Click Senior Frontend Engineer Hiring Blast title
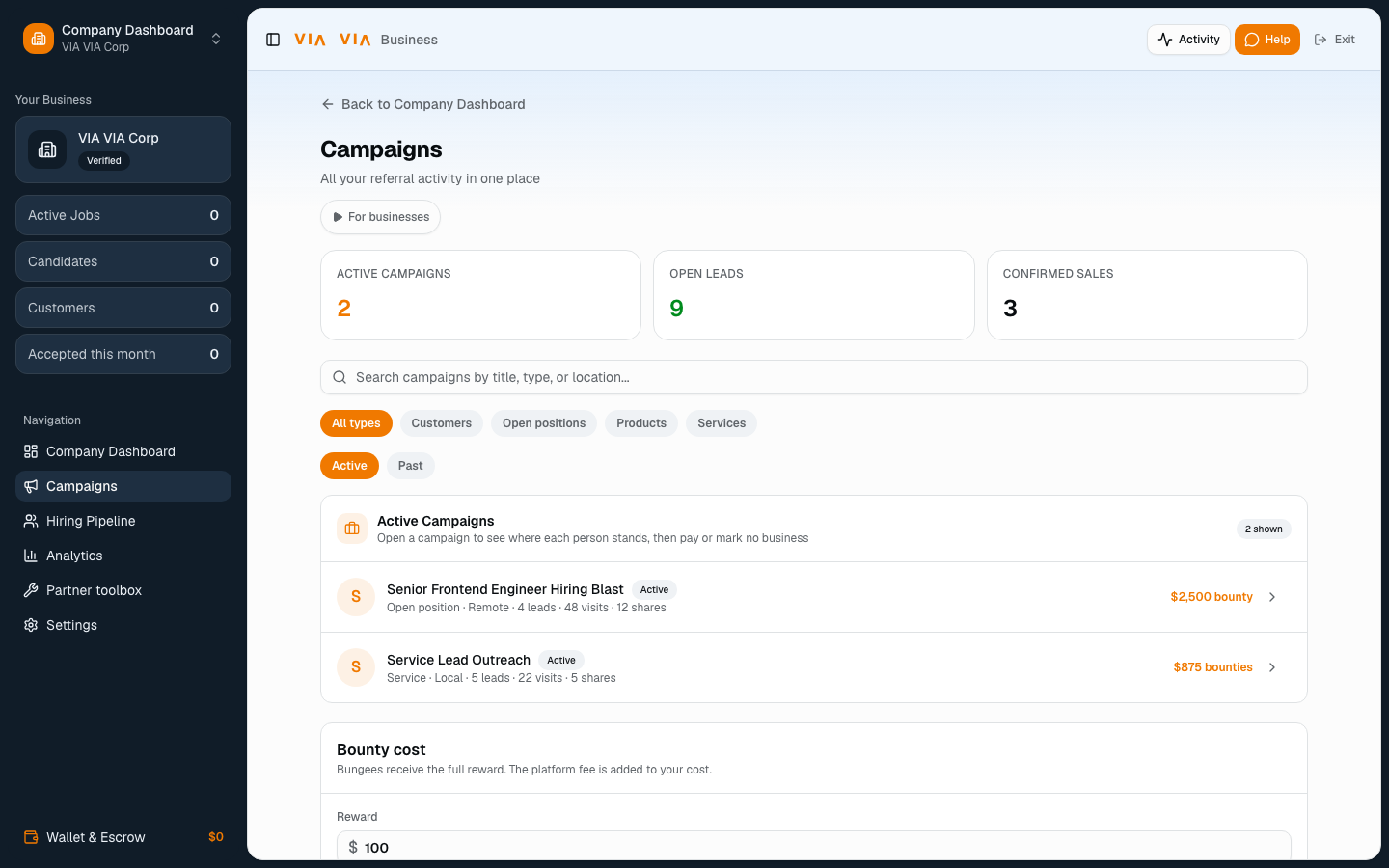Viewport: 1389px width, 868px height. pos(505,589)
